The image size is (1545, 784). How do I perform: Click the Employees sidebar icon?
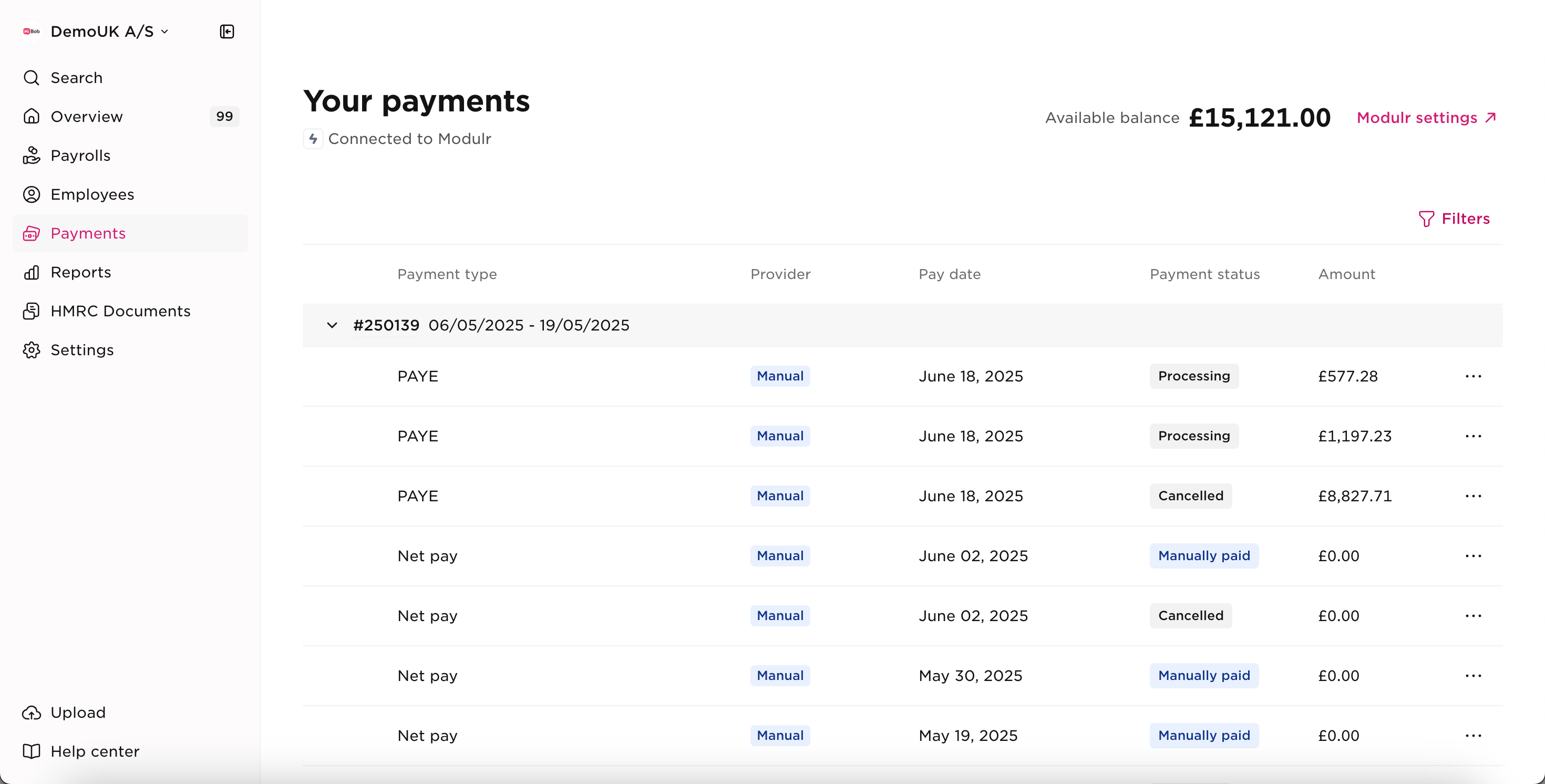pyautogui.click(x=32, y=194)
